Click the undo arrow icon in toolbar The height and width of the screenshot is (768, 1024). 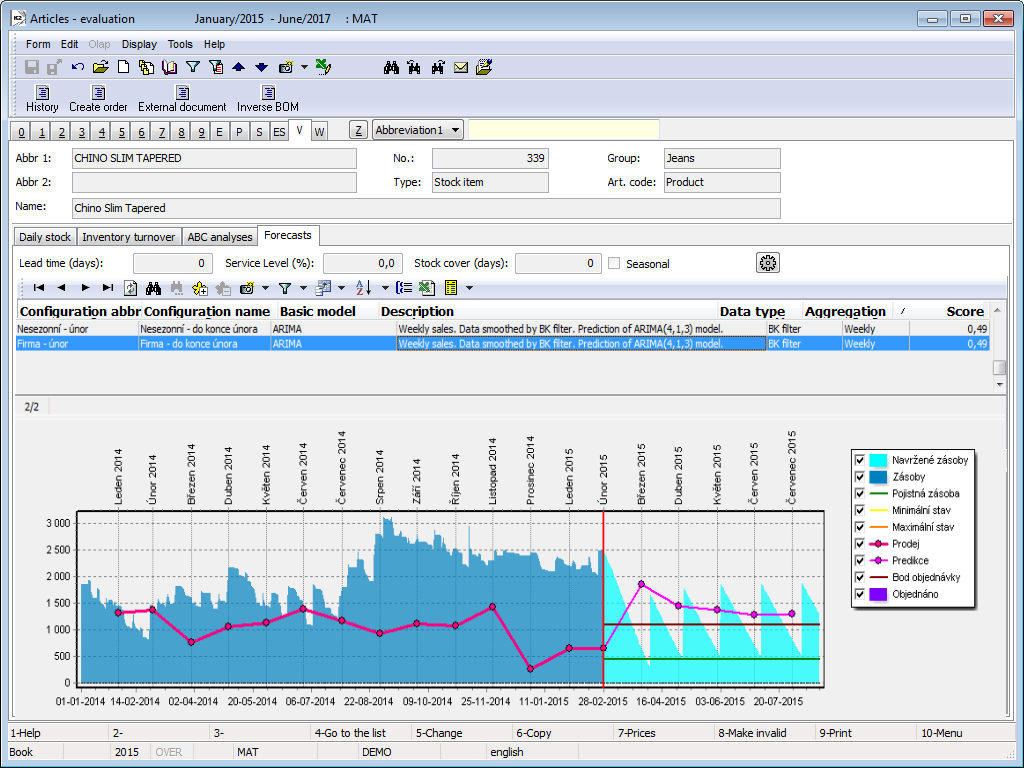78,68
